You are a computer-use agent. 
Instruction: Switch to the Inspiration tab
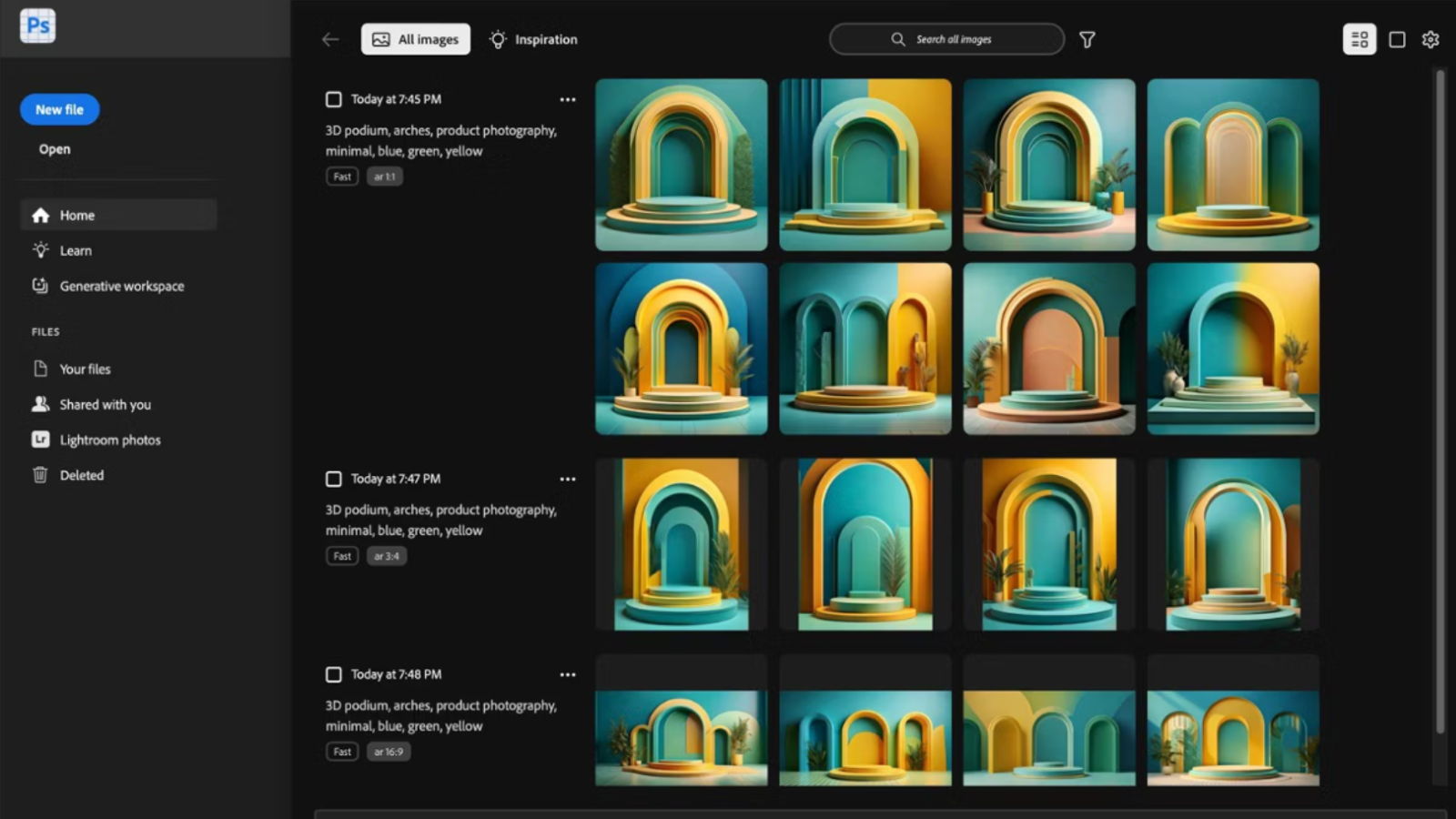tap(533, 39)
